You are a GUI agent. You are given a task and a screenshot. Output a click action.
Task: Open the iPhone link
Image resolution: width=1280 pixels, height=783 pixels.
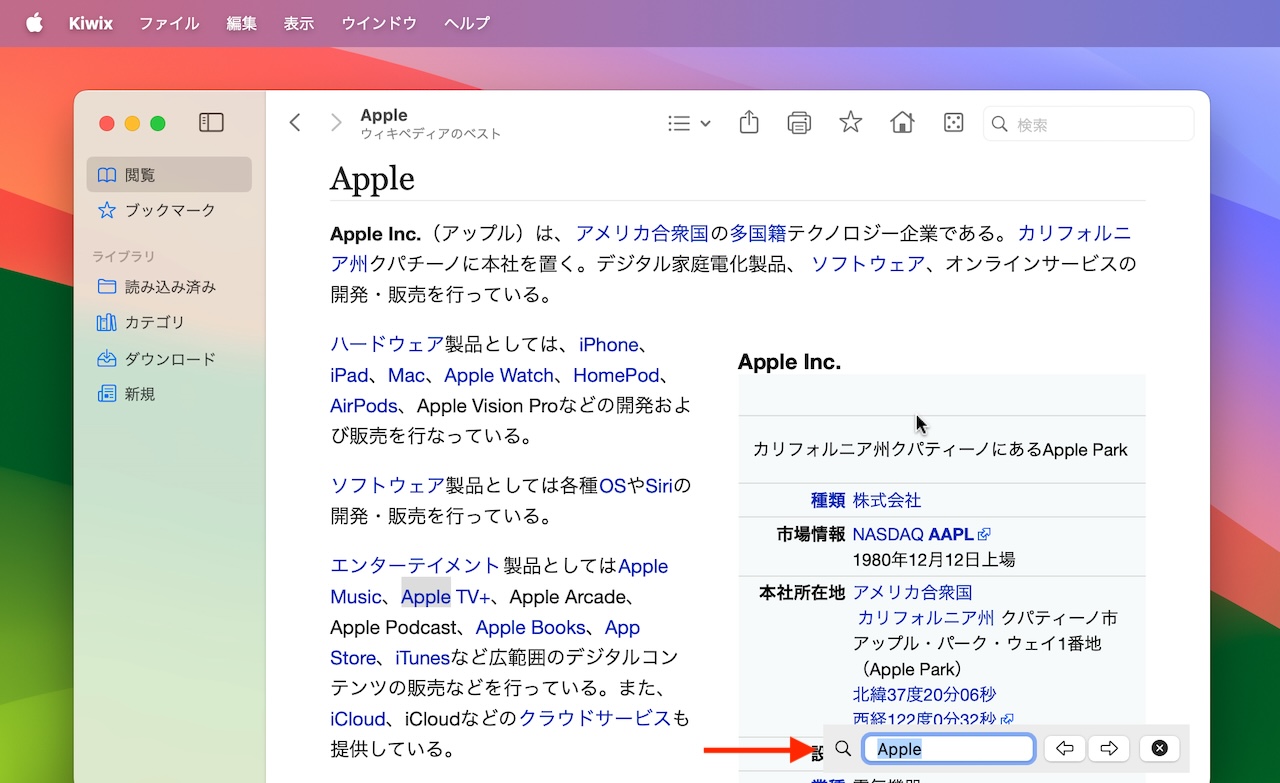pos(608,345)
